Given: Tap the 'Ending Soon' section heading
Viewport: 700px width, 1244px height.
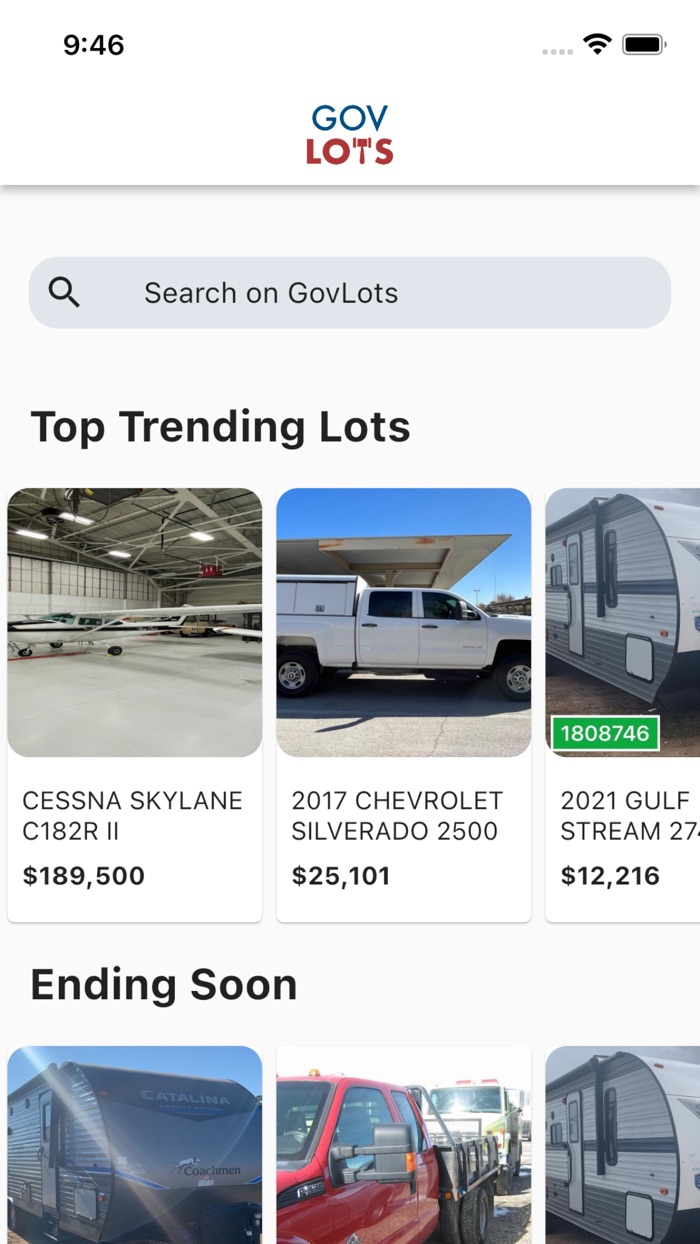Looking at the screenshot, I should pyautogui.click(x=164, y=984).
